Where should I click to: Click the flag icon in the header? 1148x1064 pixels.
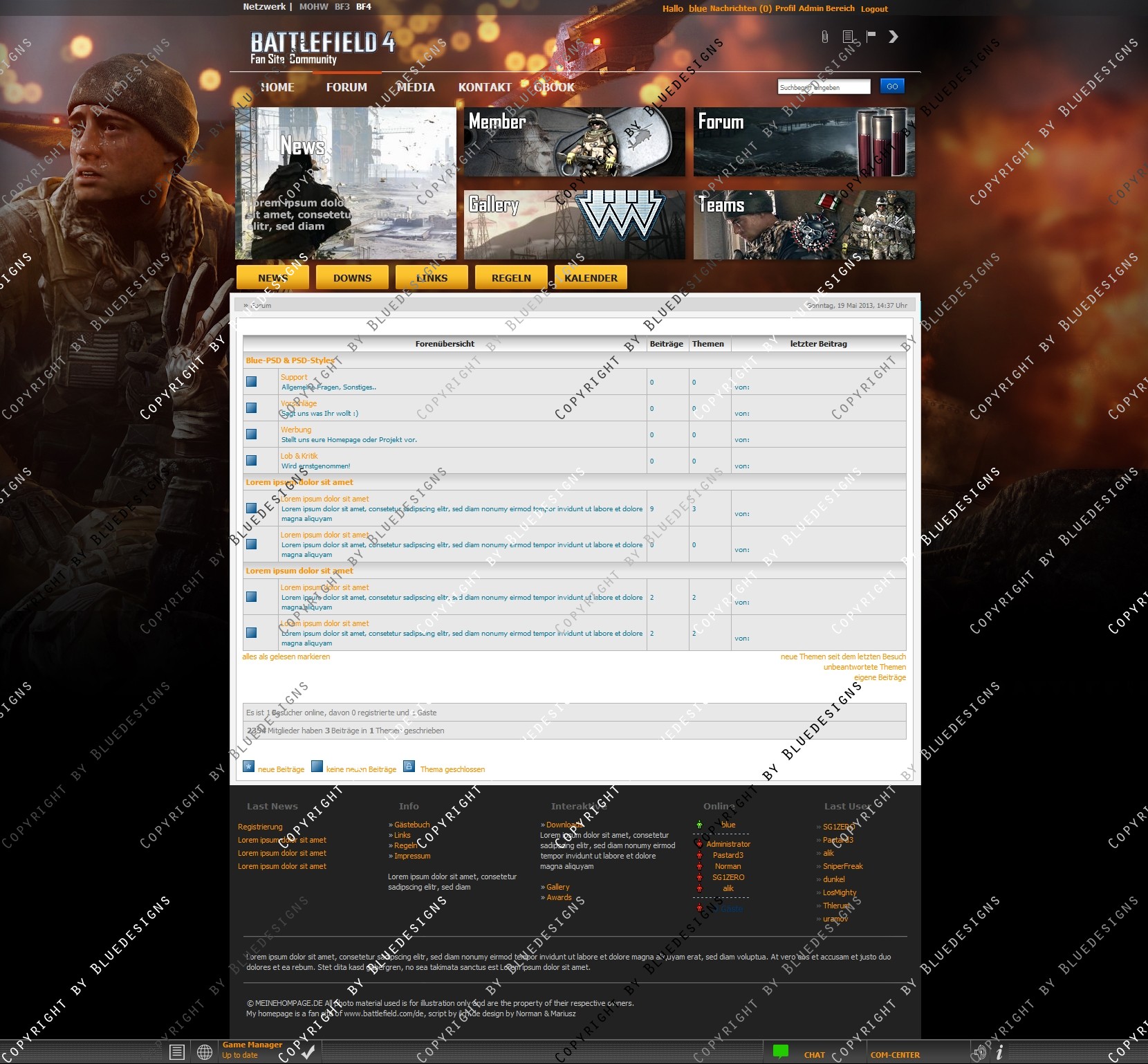coord(871,36)
